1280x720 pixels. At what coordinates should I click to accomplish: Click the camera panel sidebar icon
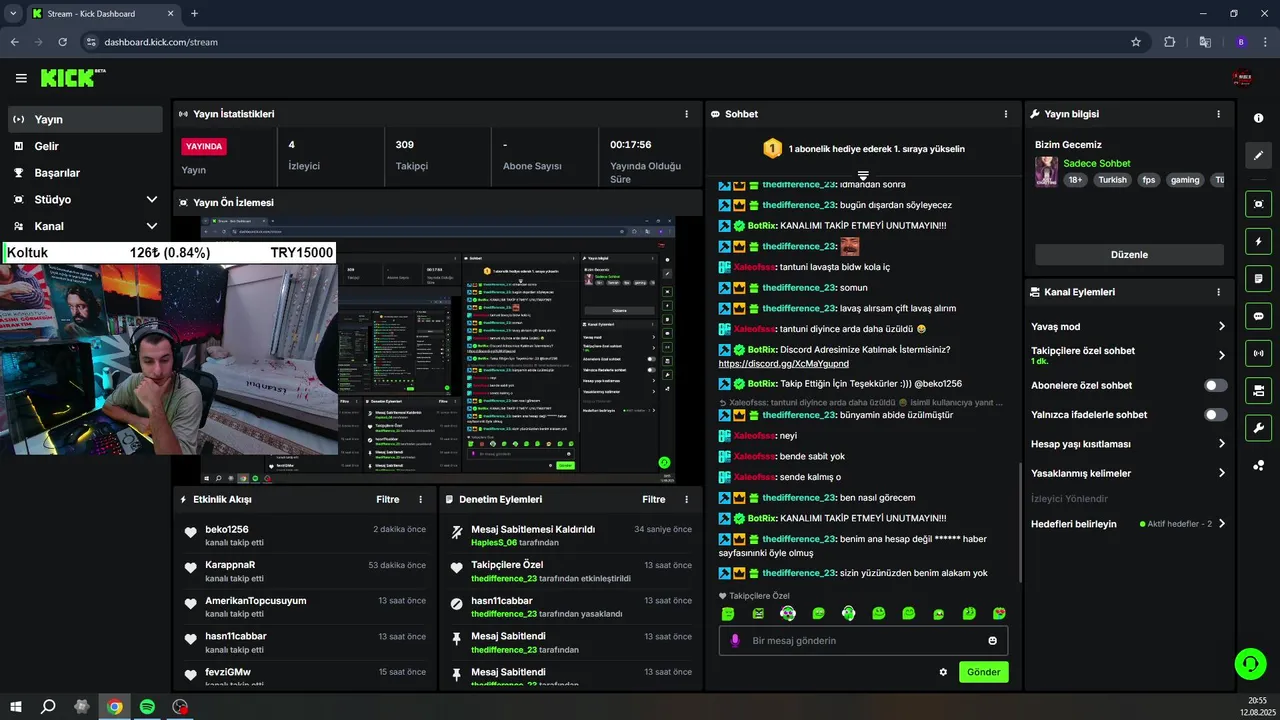[x=1258, y=390]
